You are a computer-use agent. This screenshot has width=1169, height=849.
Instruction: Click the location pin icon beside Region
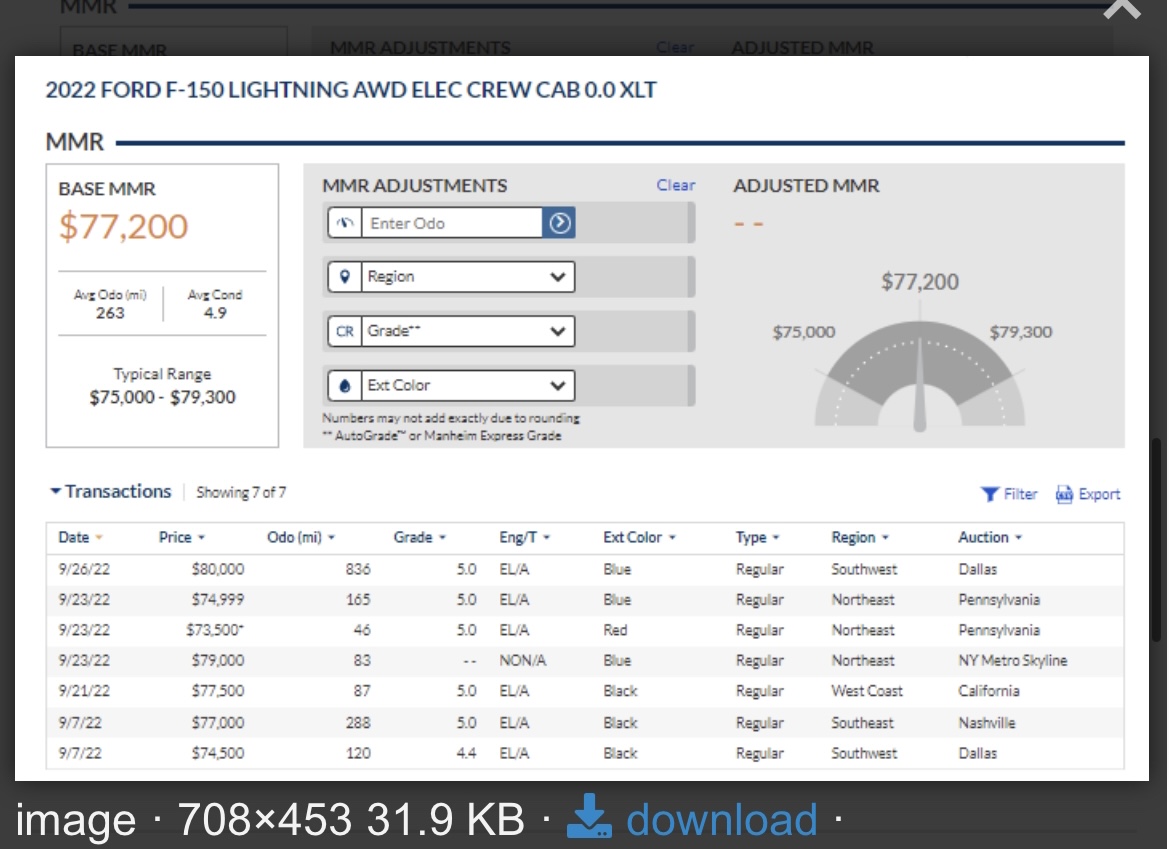tap(344, 277)
